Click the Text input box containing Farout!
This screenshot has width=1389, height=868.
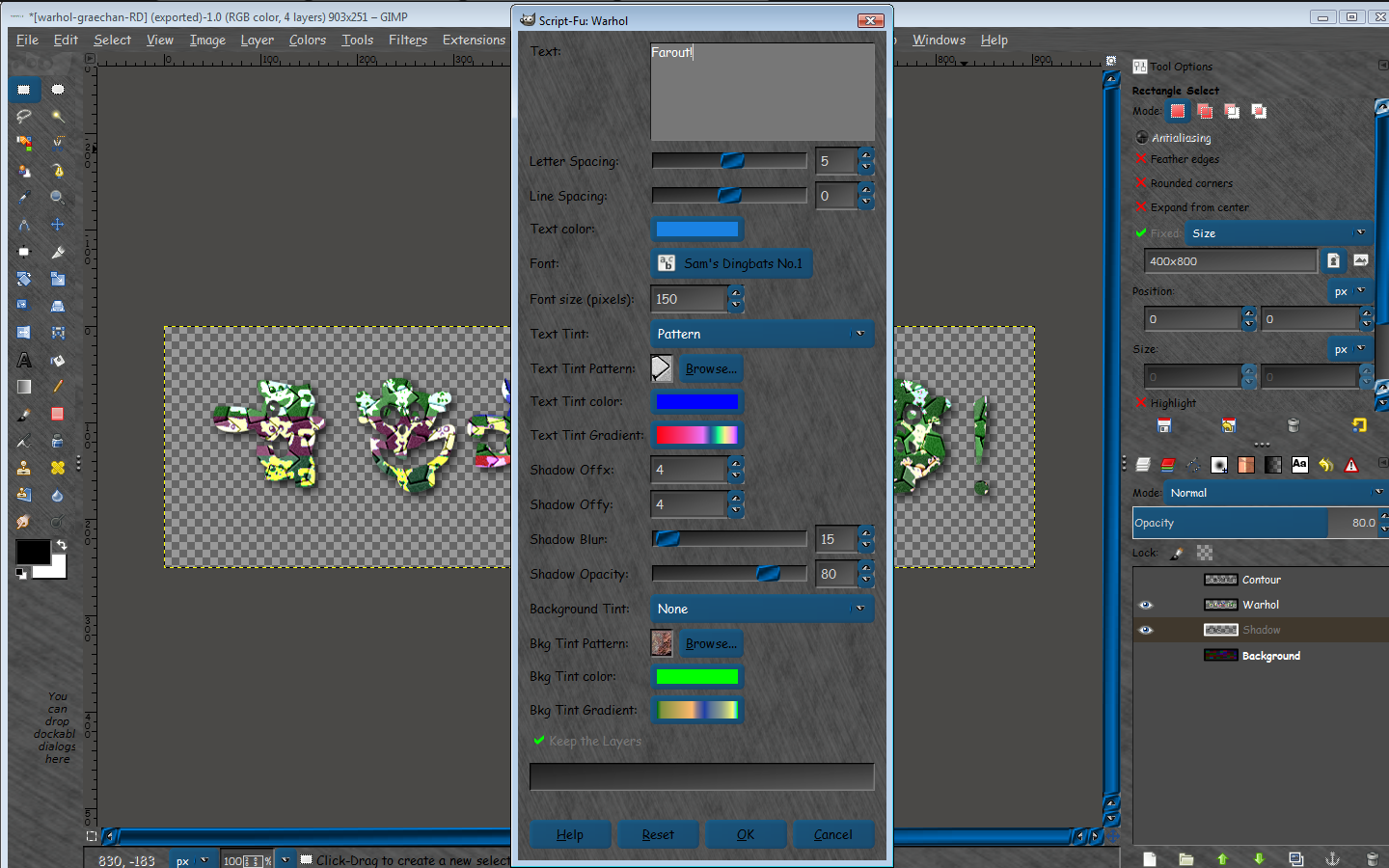click(x=763, y=92)
